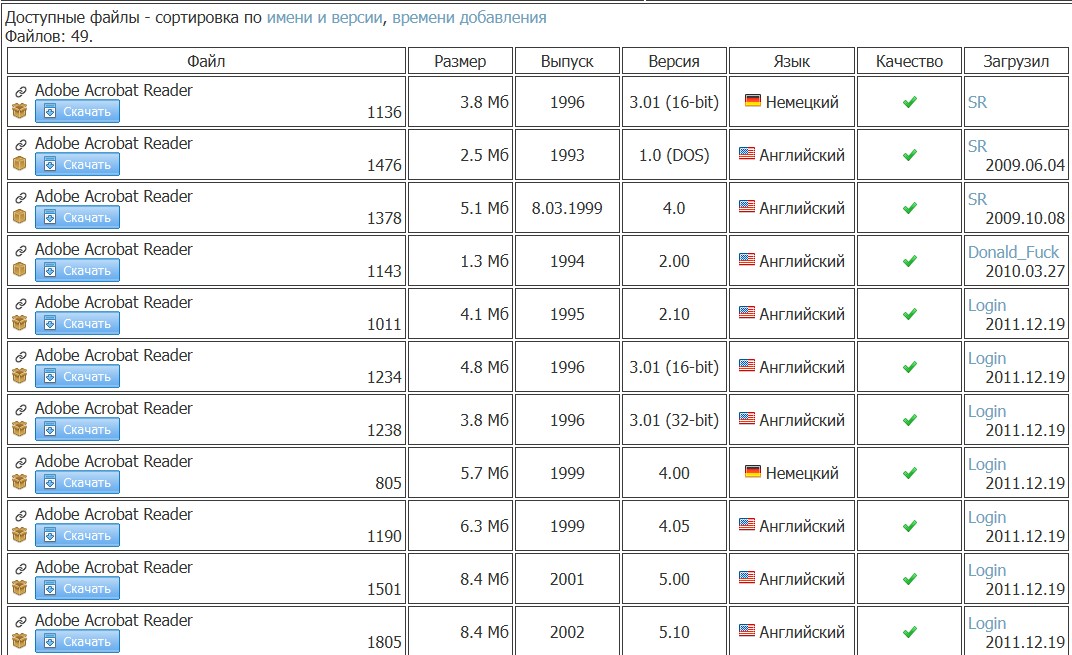Click the chain link icon in the version 2.10 row
This screenshot has height=655, width=1072.
click(x=21, y=304)
